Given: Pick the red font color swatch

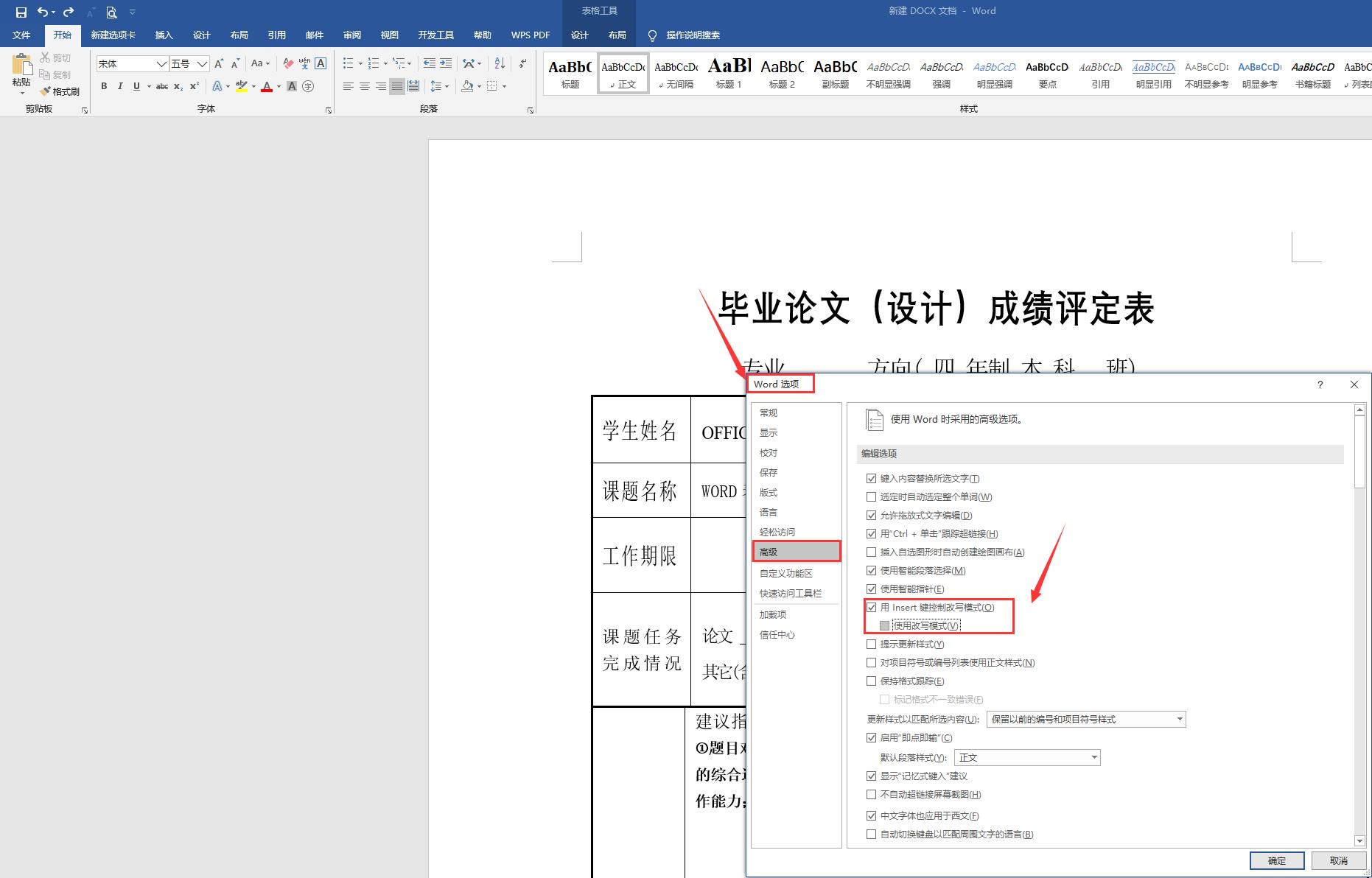Looking at the screenshot, I should (x=266, y=86).
